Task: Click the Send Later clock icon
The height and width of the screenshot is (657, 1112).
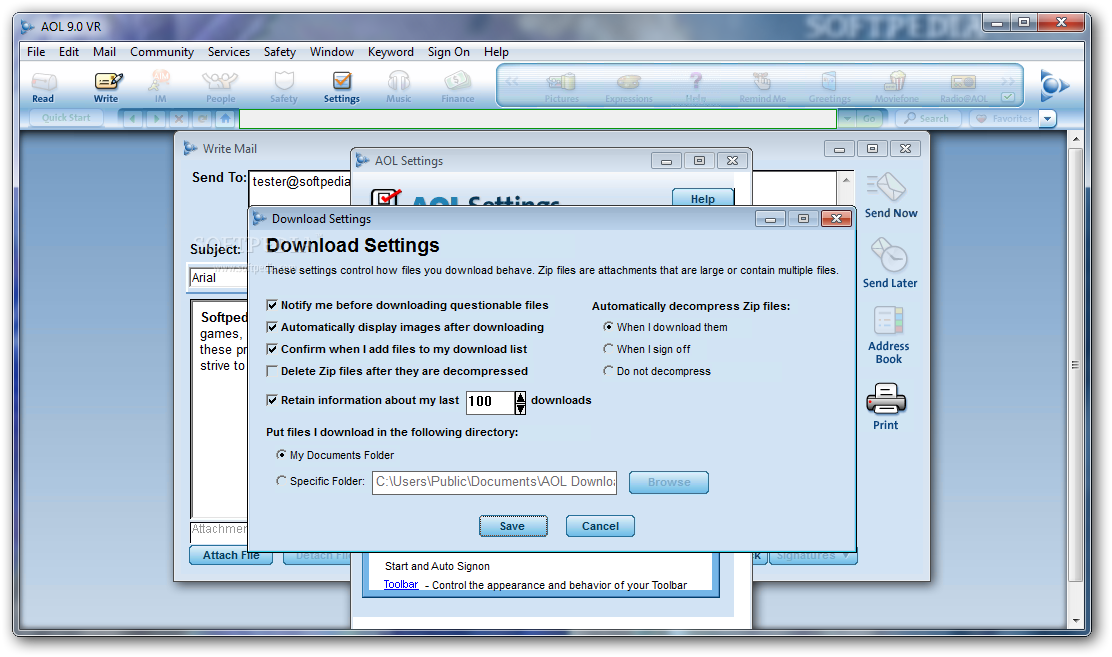Action: (x=890, y=263)
